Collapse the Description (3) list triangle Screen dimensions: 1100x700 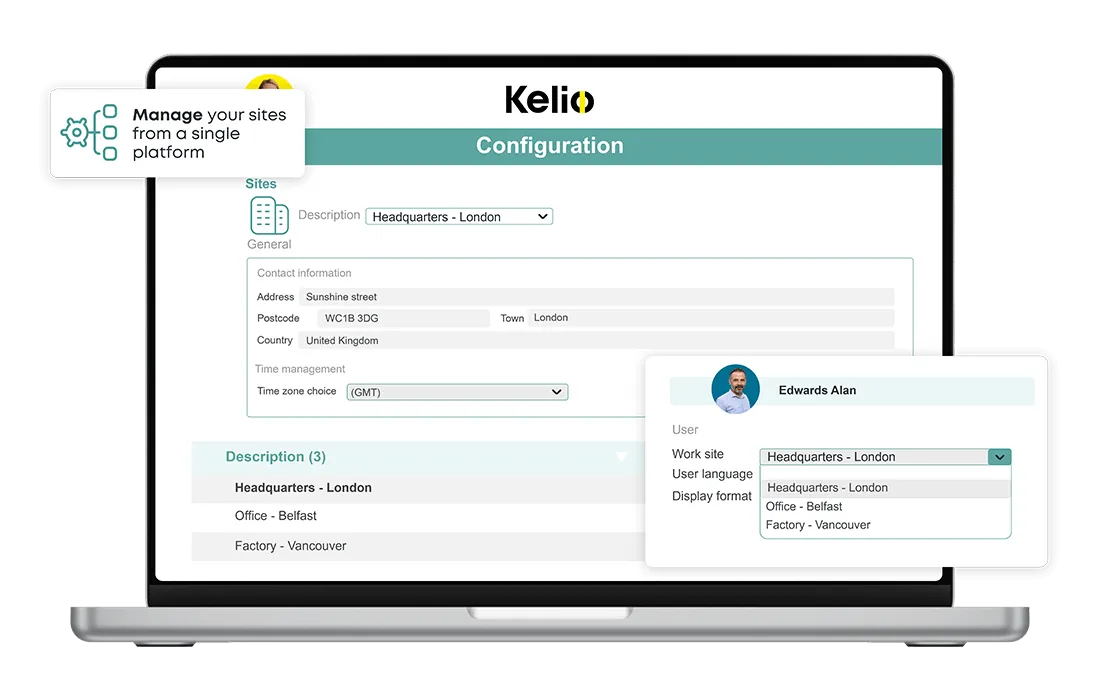(x=622, y=457)
